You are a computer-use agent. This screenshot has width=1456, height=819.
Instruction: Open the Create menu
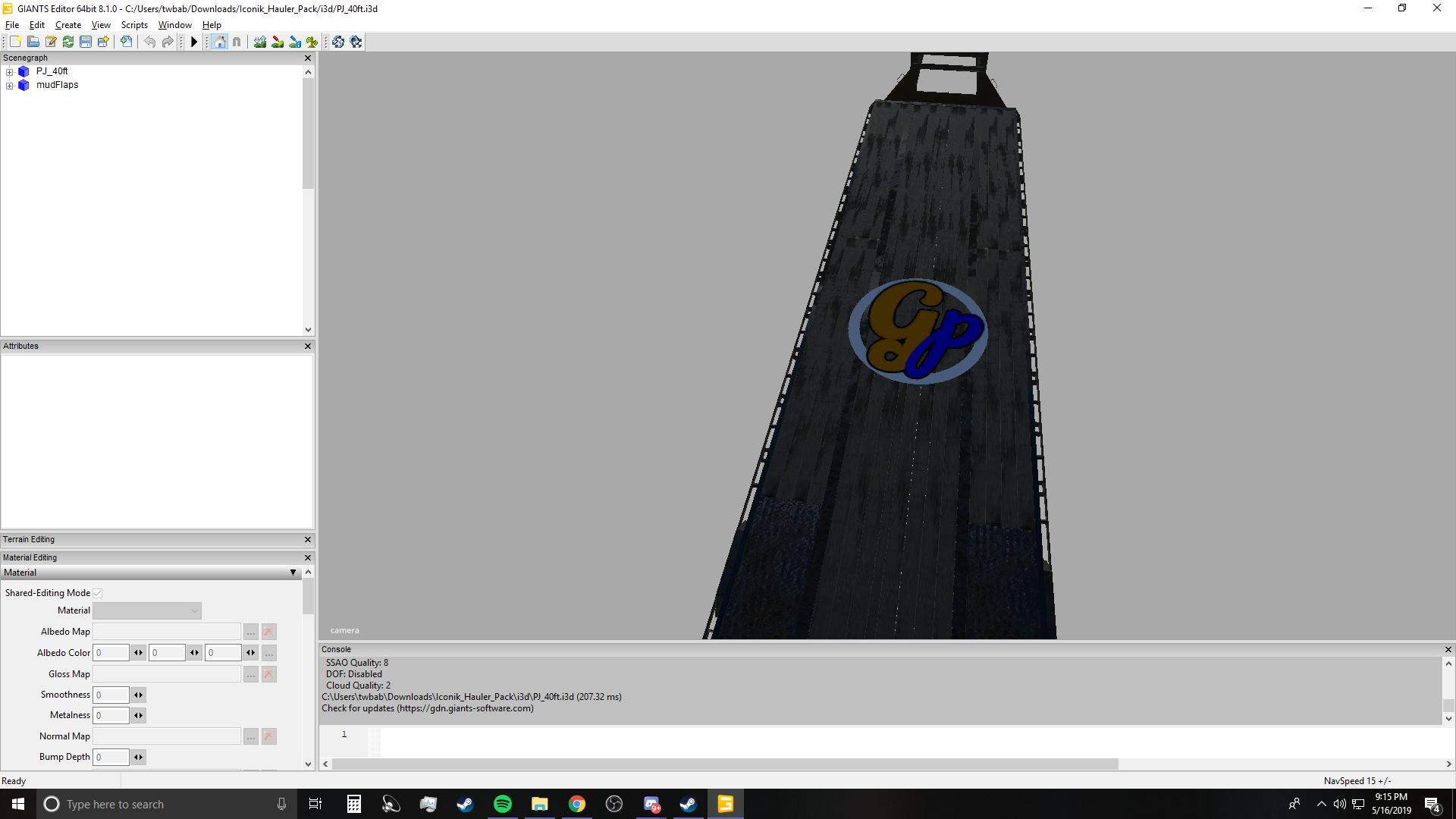pyautogui.click(x=67, y=25)
